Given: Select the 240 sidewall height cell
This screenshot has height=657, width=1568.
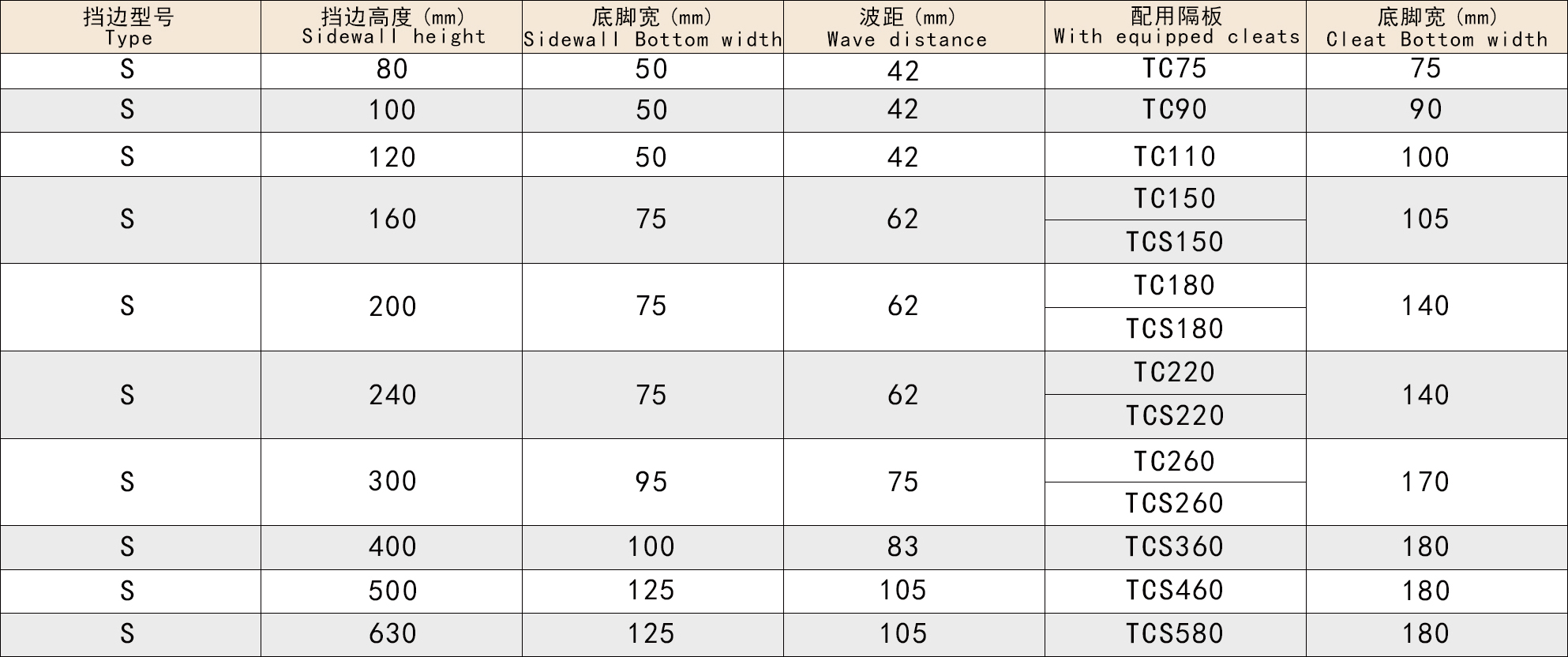Looking at the screenshot, I should 392,395.
